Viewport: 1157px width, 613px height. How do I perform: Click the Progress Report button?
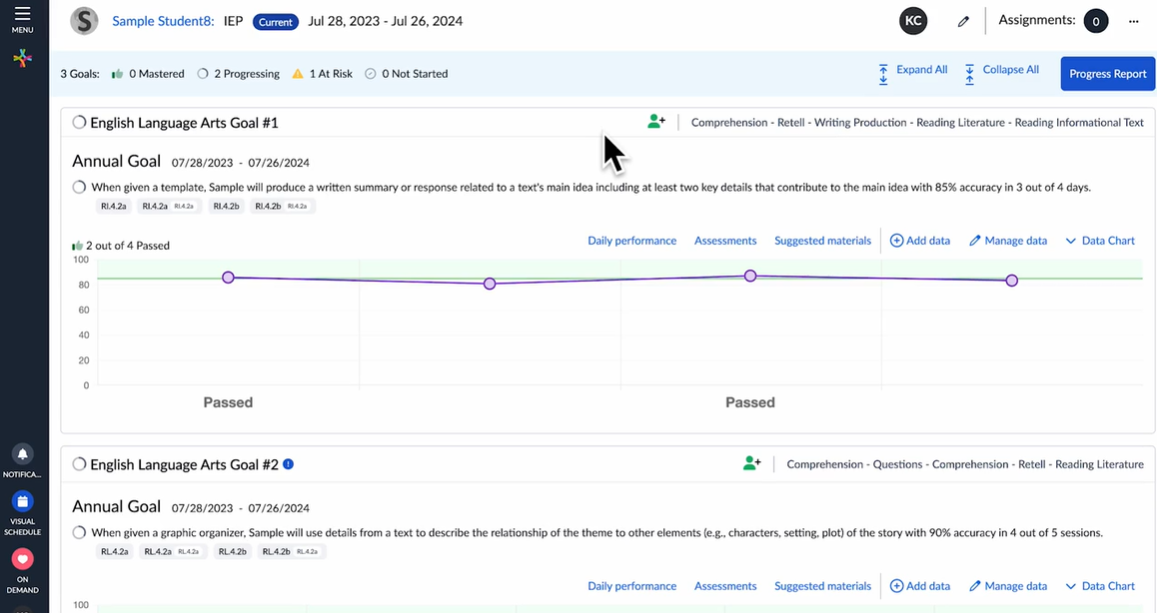[1107, 74]
